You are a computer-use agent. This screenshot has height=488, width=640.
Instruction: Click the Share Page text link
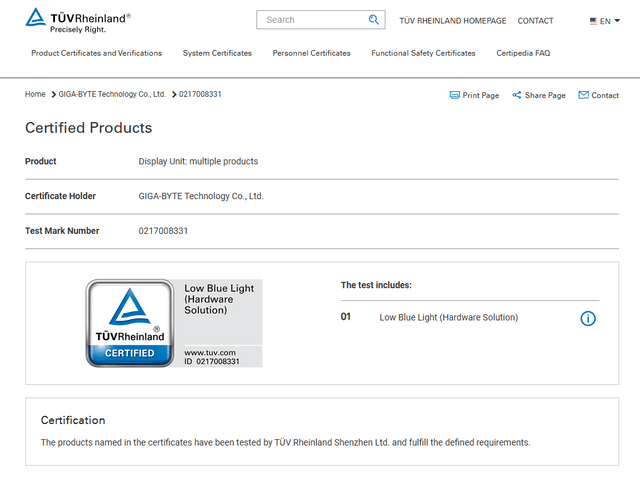tap(545, 95)
